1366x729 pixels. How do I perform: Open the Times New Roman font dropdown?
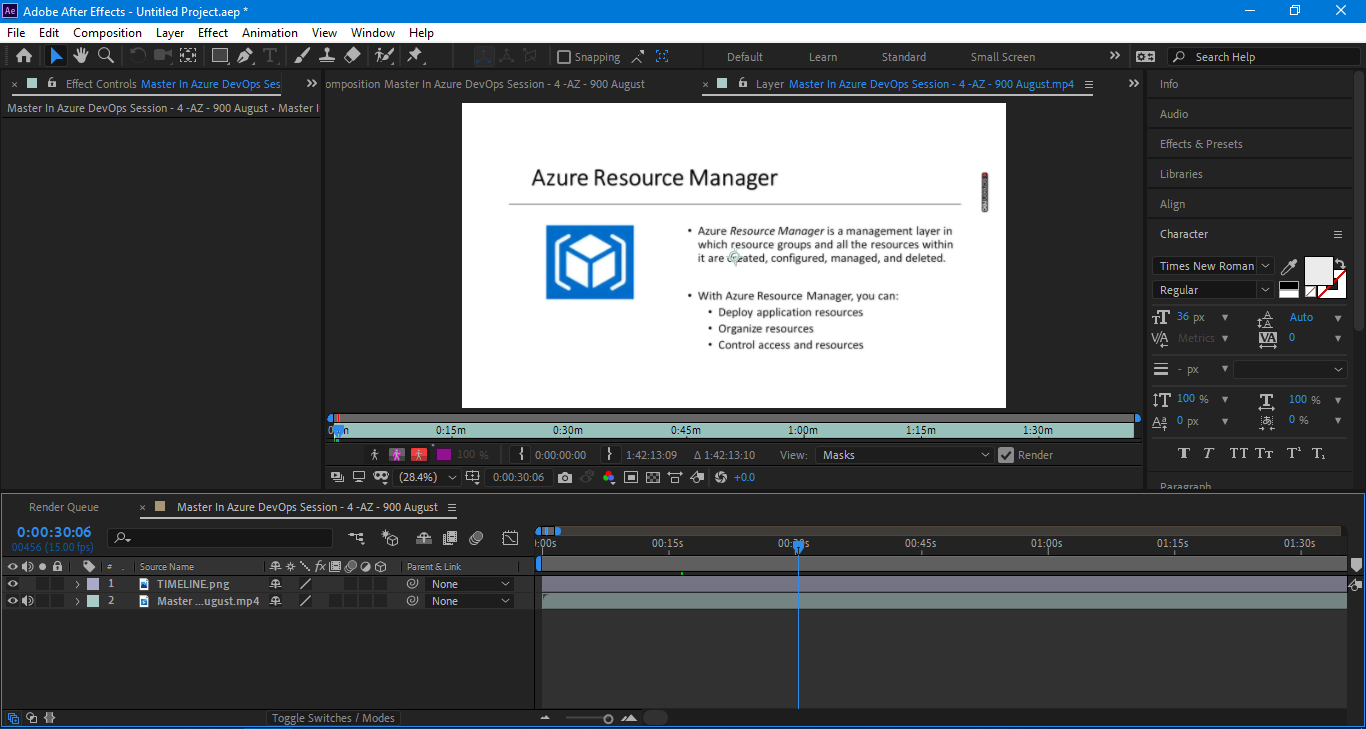pyautogui.click(x=1213, y=266)
